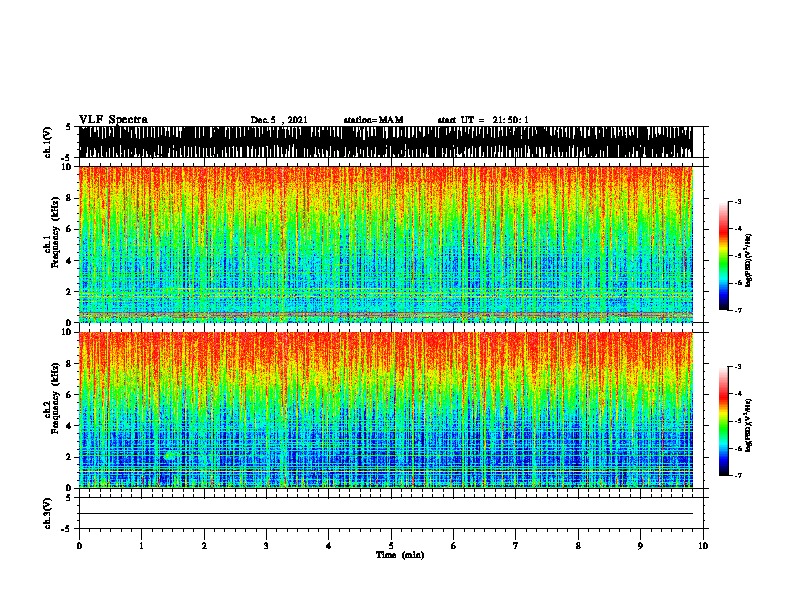Click the time axis tick label "5"
Viewport: 792px width, 612px height.
pyautogui.click(x=391, y=546)
